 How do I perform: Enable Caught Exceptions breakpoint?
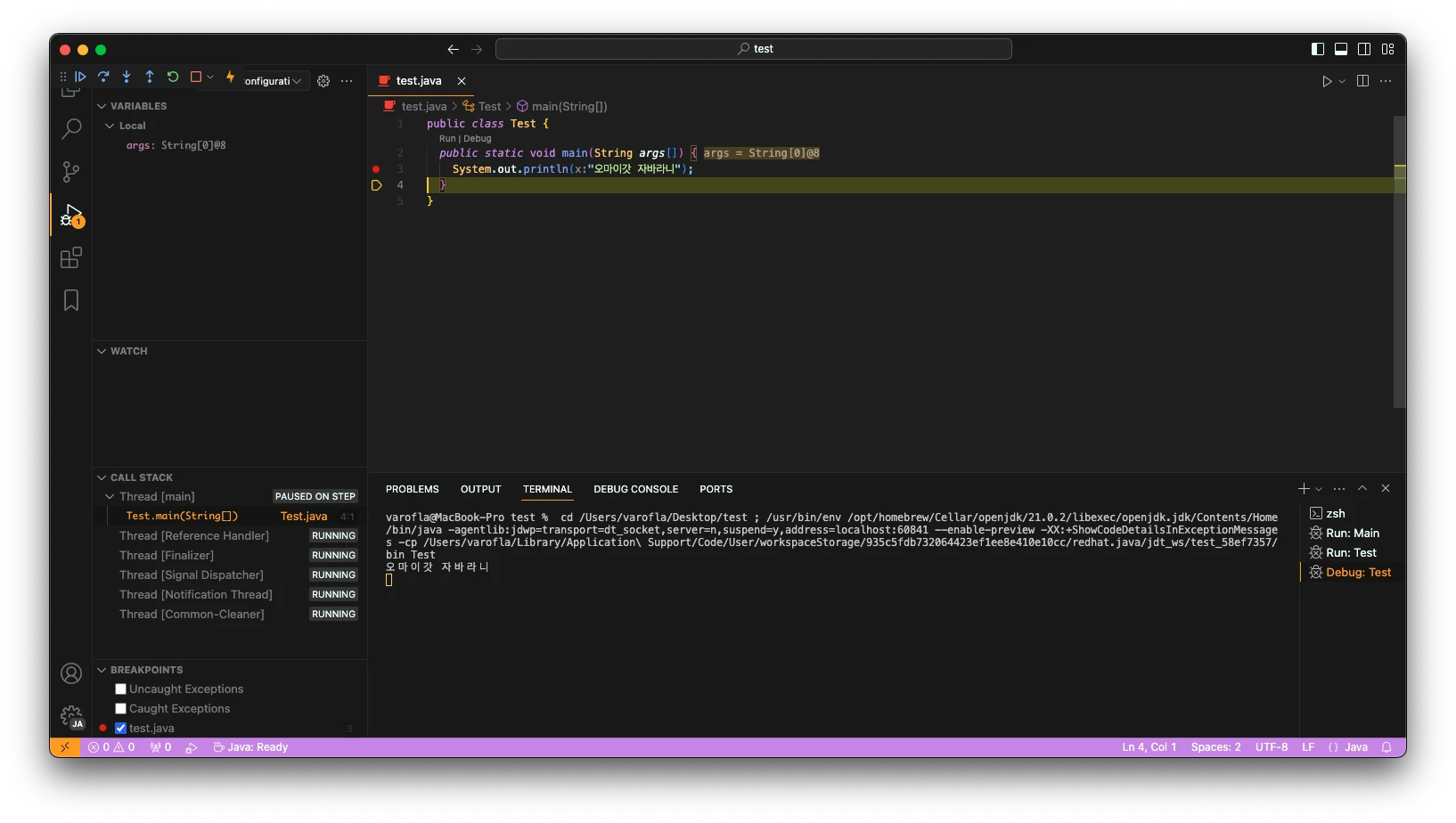click(x=121, y=709)
